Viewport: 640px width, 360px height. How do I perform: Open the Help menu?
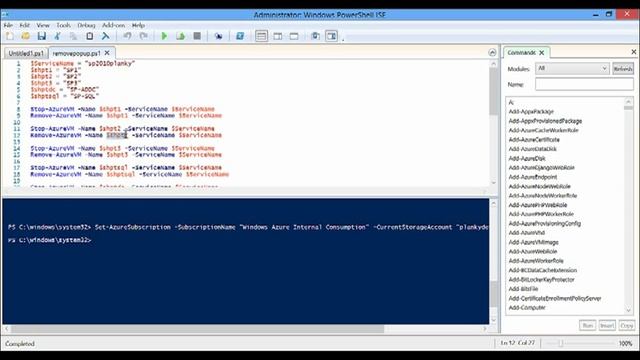point(138,25)
